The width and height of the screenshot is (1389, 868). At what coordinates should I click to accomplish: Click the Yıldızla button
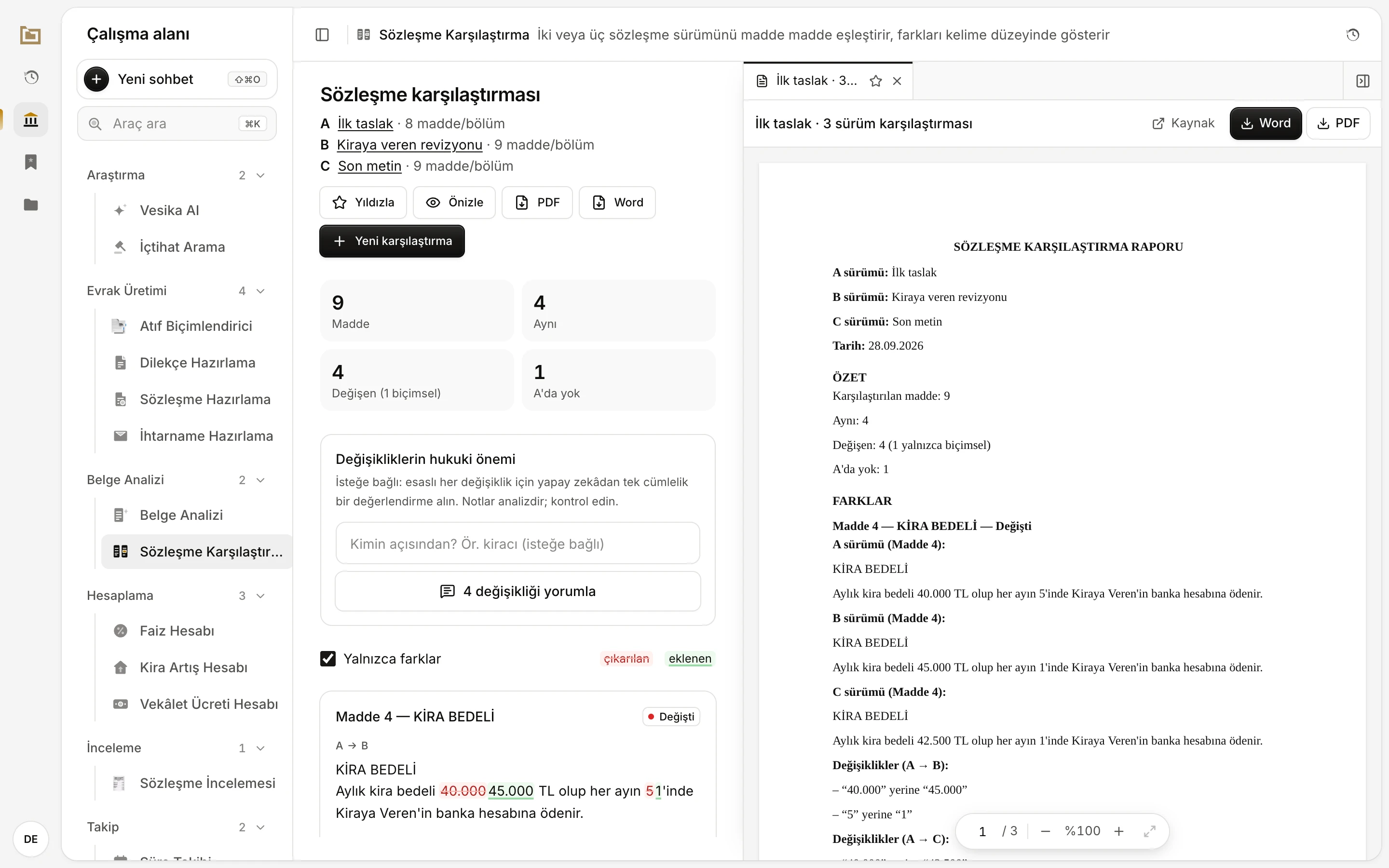pos(363,203)
